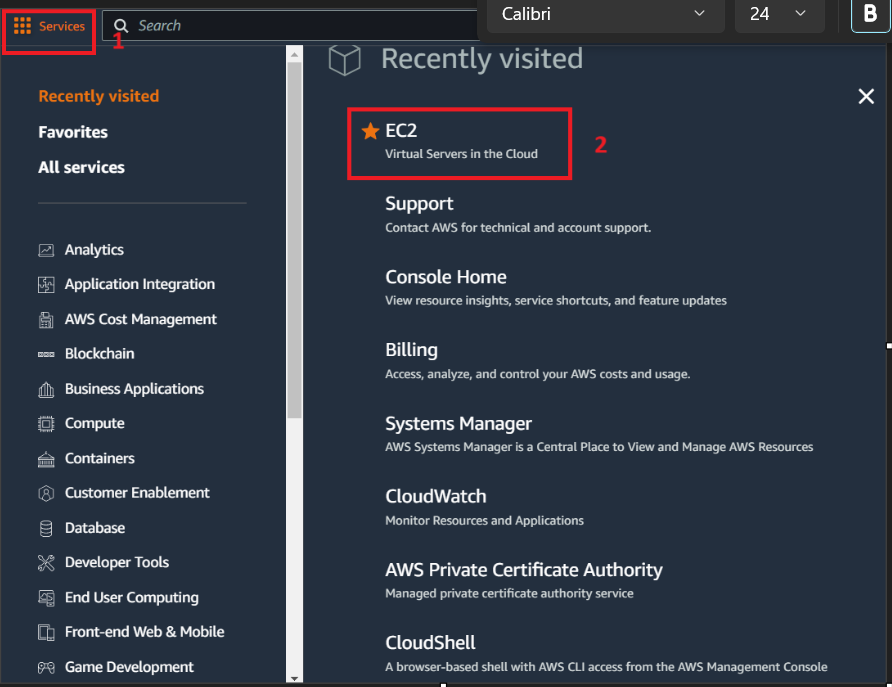This screenshot has width=892, height=687.
Task: Select the AWS Cost Management icon
Action: coord(46,320)
